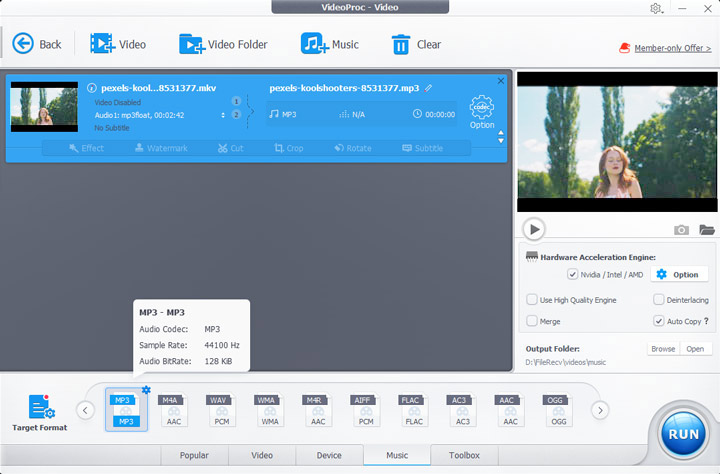The height and width of the screenshot is (474, 720).
Task: Expand the audio track selector arrows
Action: click(223, 115)
